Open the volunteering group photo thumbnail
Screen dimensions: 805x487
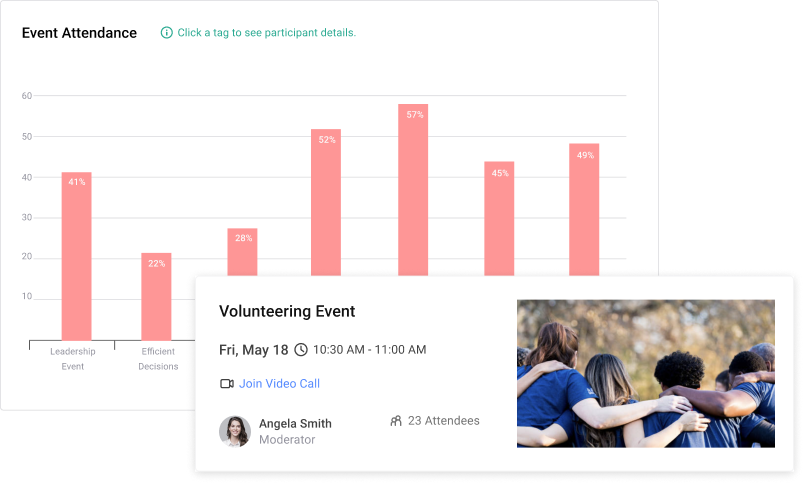[645, 373]
